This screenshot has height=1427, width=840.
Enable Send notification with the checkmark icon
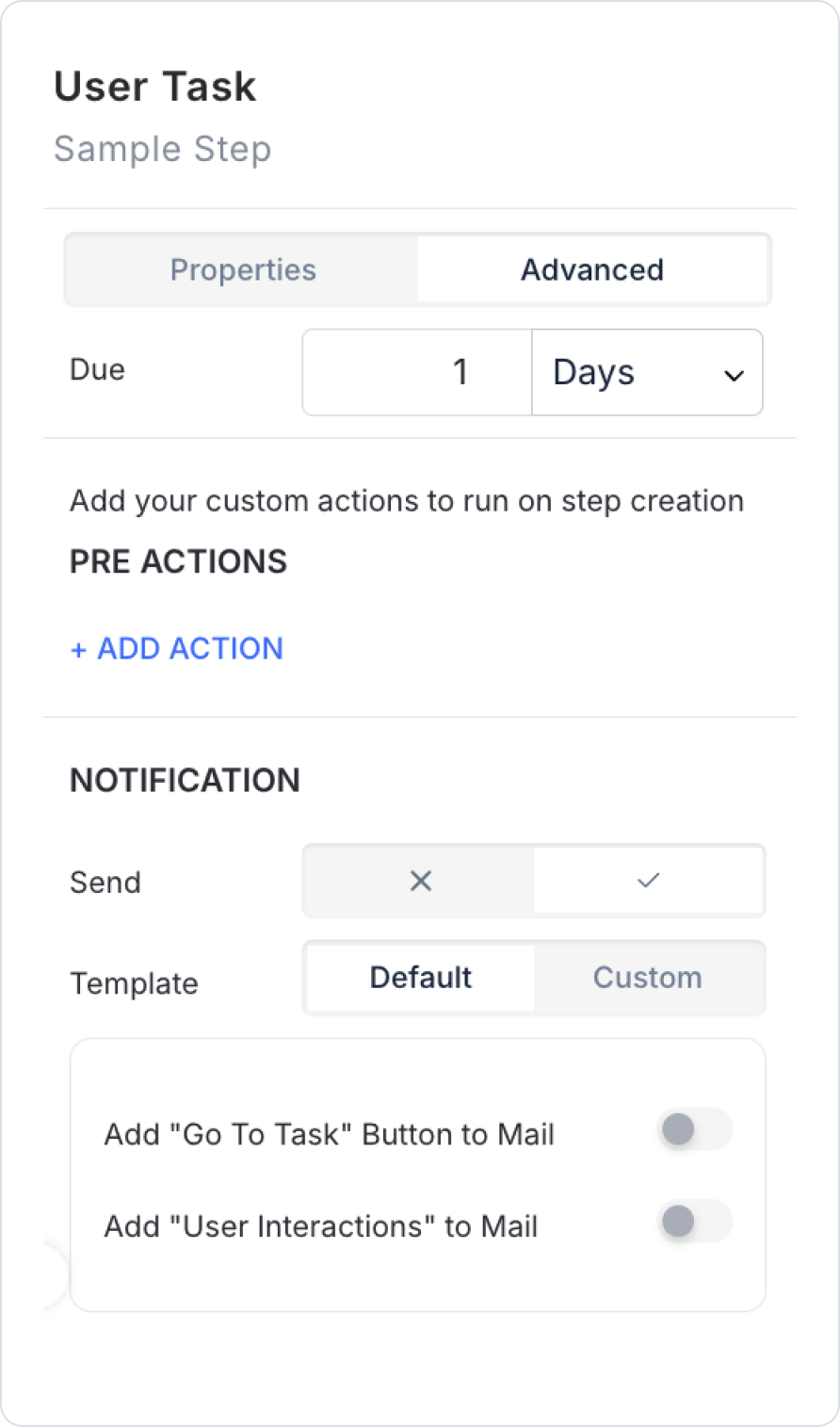coord(648,881)
